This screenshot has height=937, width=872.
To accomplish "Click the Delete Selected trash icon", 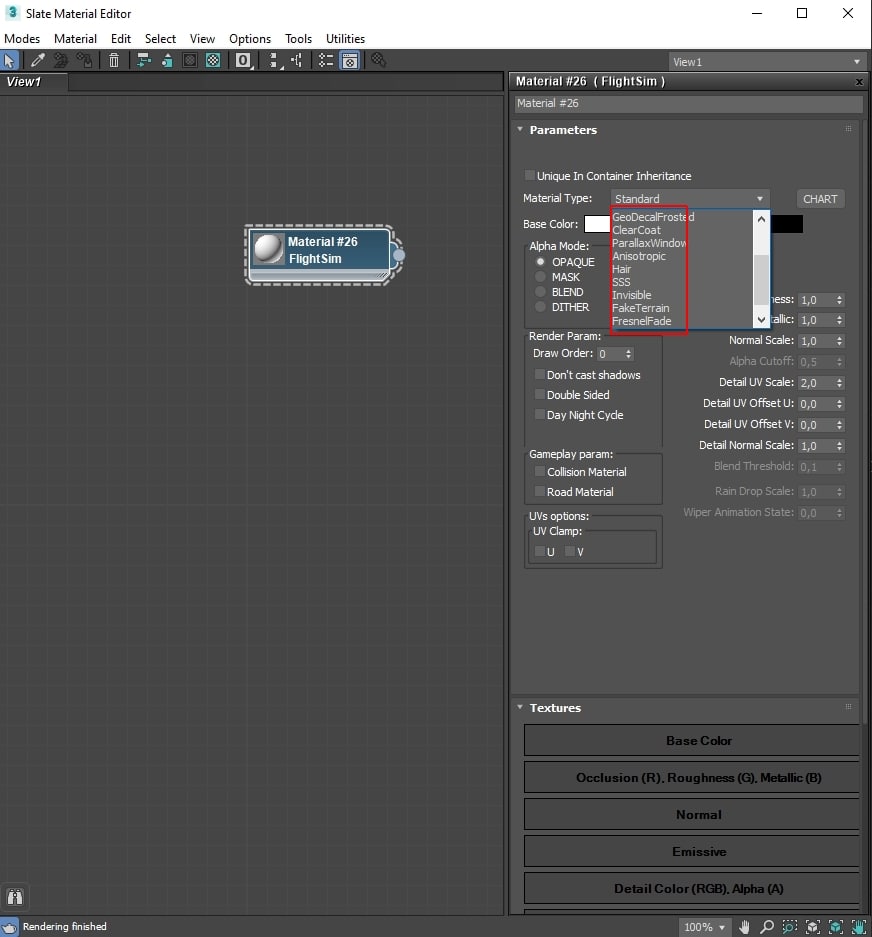I will (114, 61).
